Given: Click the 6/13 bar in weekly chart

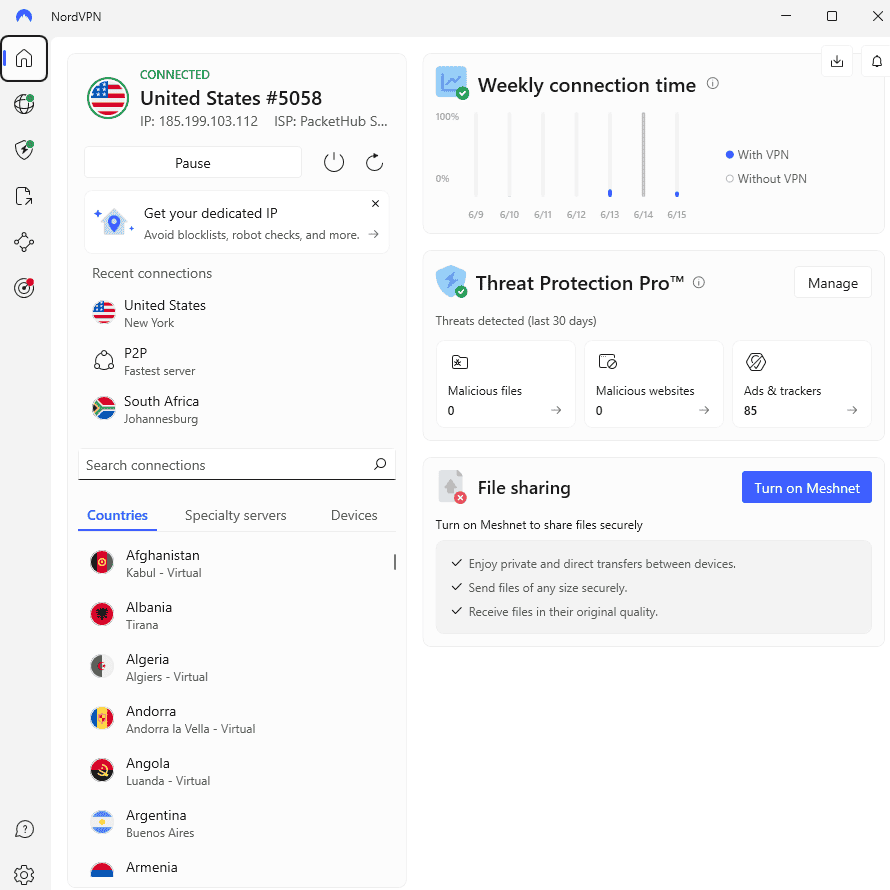Looking at the screenshot, I should click(610, 154).
